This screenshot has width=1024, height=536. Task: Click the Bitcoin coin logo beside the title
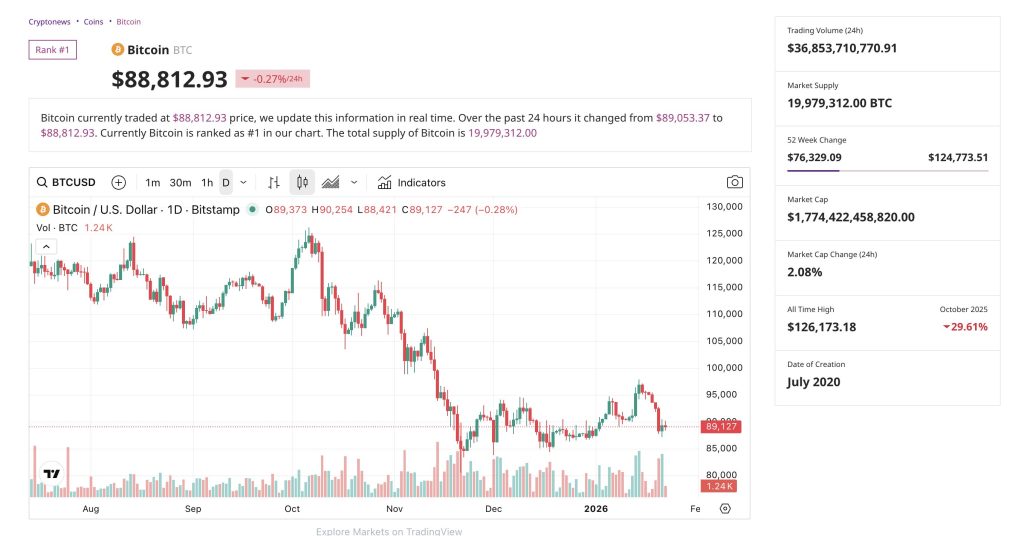(117, 50)
